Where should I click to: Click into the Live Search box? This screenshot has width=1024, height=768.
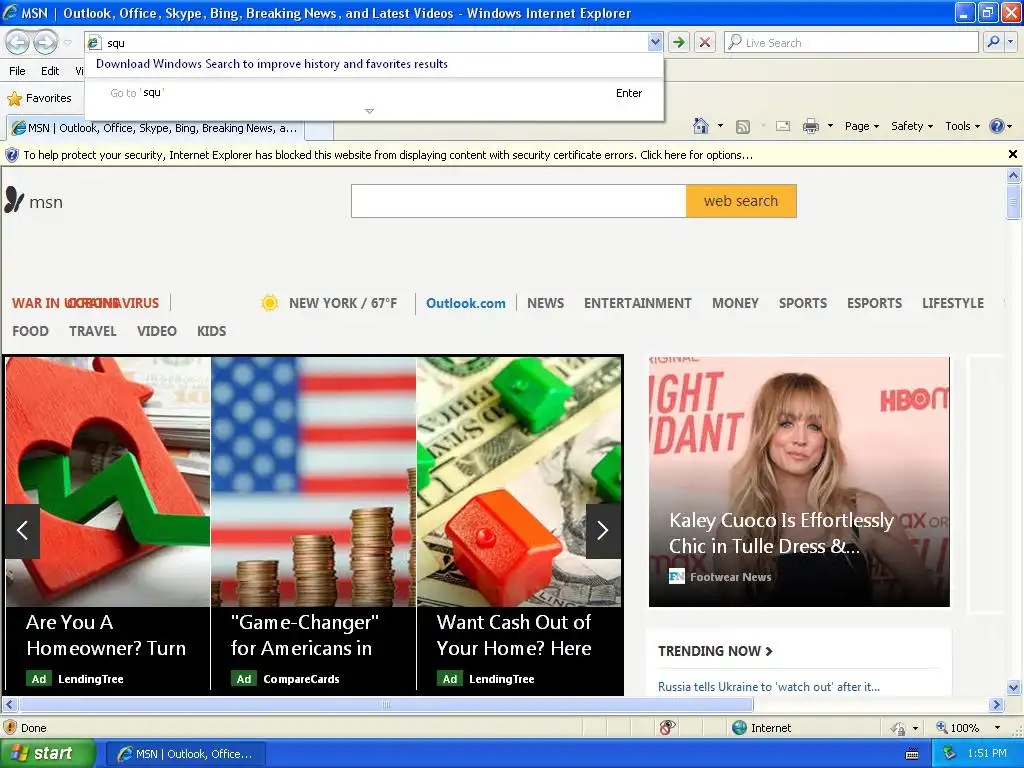tap(852, 42)
